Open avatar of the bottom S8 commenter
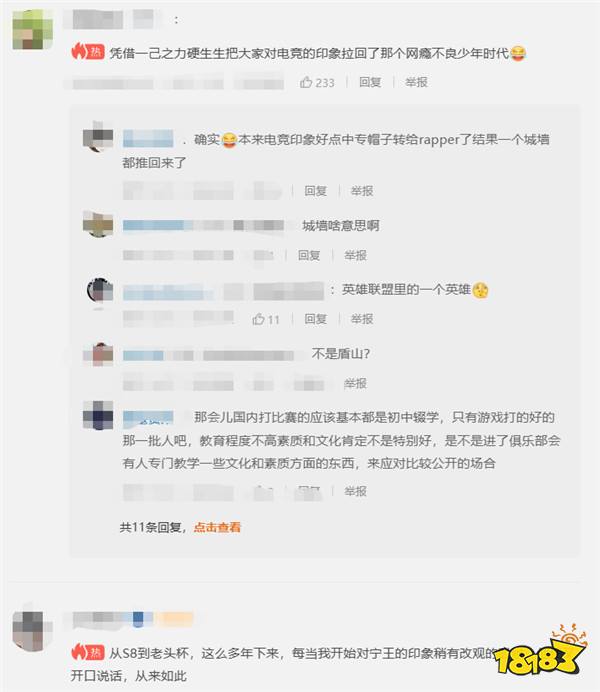The image size is (600, 692). pyautogui.click(x=32, y=630)
